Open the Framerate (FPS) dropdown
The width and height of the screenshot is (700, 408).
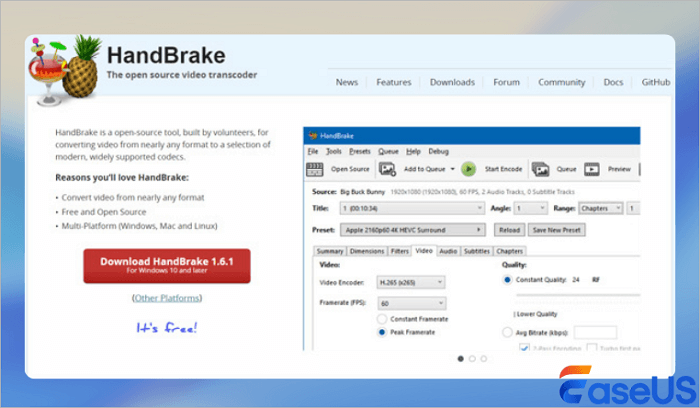click(x=410, y=302)
